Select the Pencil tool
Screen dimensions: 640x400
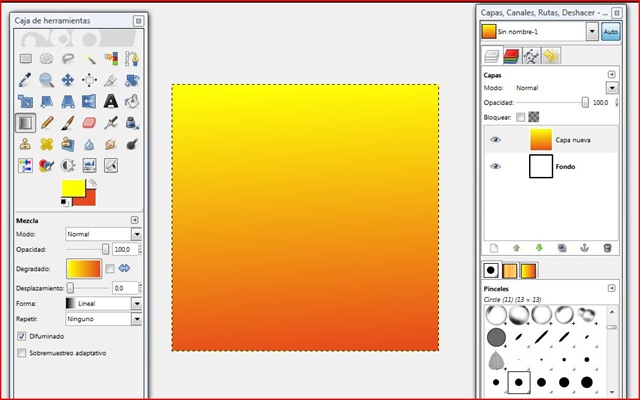[x=47, y=122]
